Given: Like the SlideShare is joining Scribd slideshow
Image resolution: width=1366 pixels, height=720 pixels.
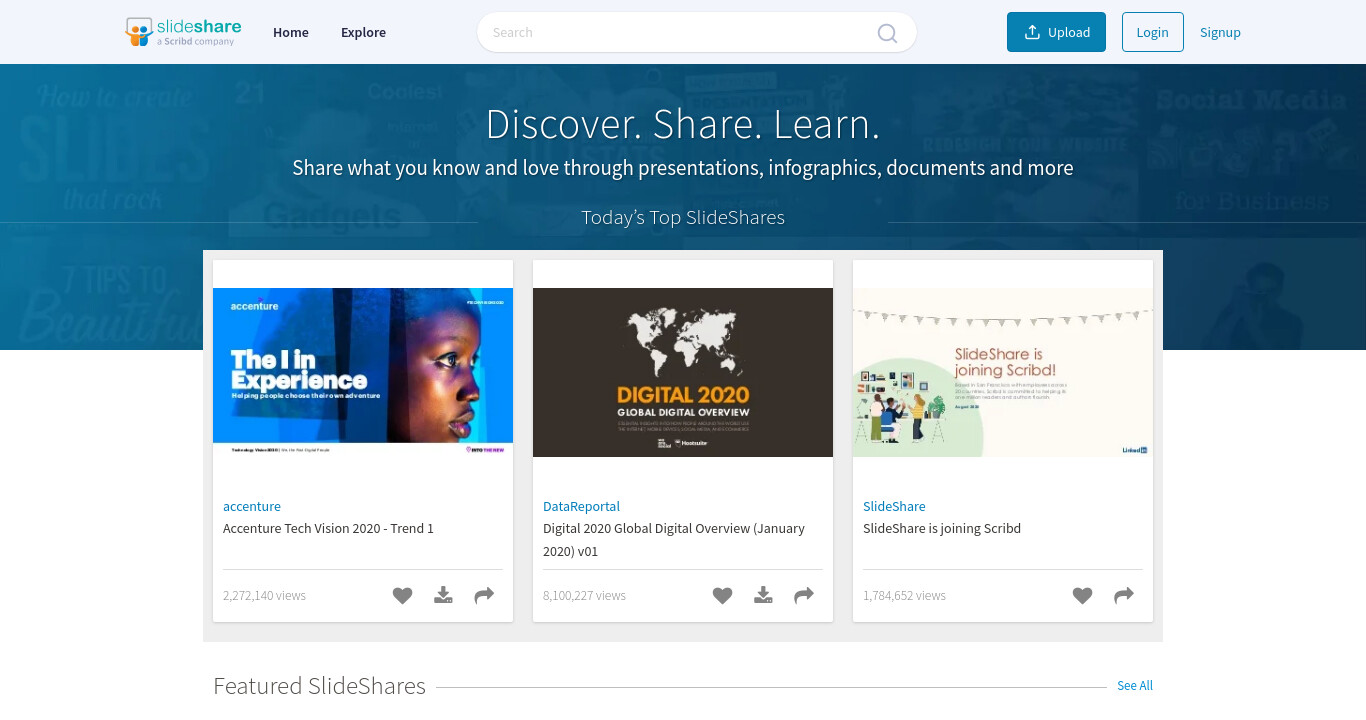Looking at the screenshot, I should [x=1082, y=596].
